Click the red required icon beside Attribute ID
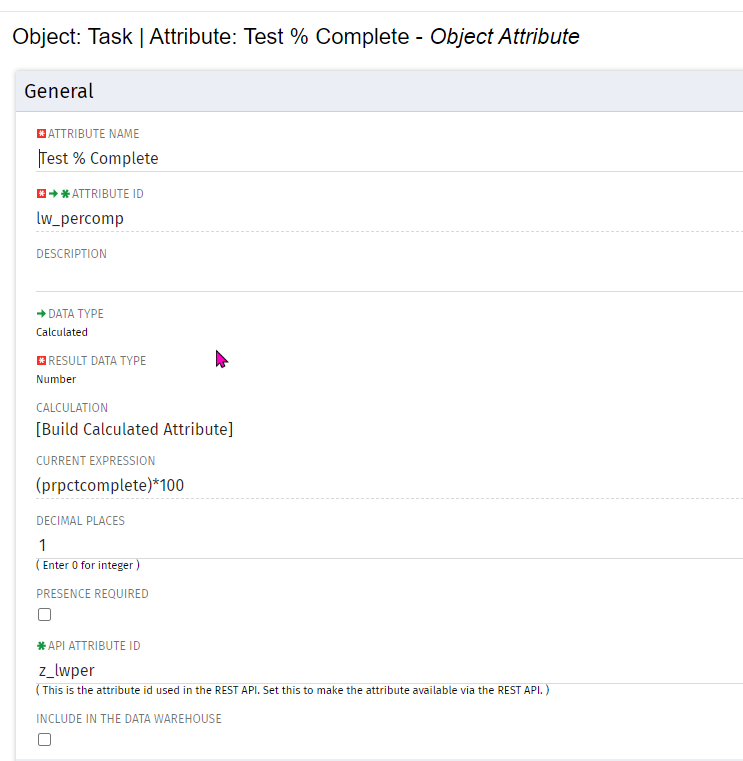Screen dimensions: 743x761 pyautogui.click(x=41, y=194)
